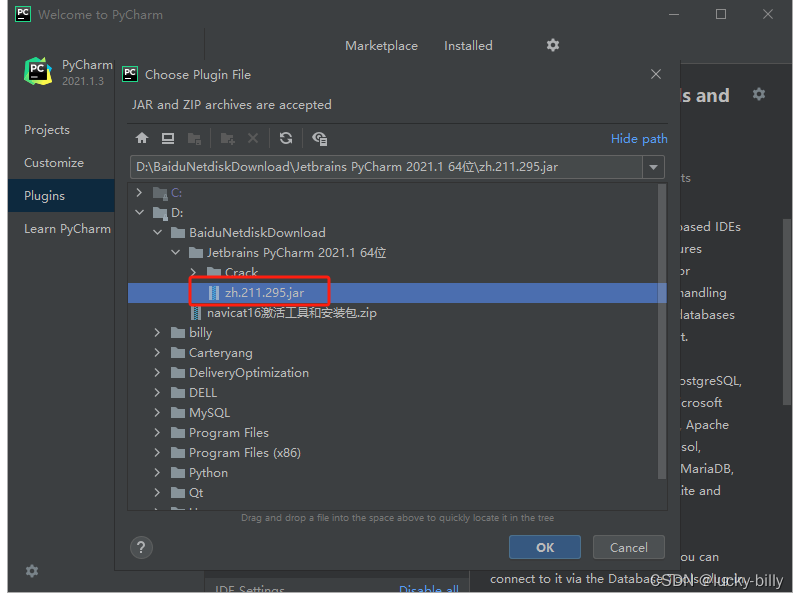Click the Disable all link
This screenshot has height=600, width=800.
[x=429, y=589]
